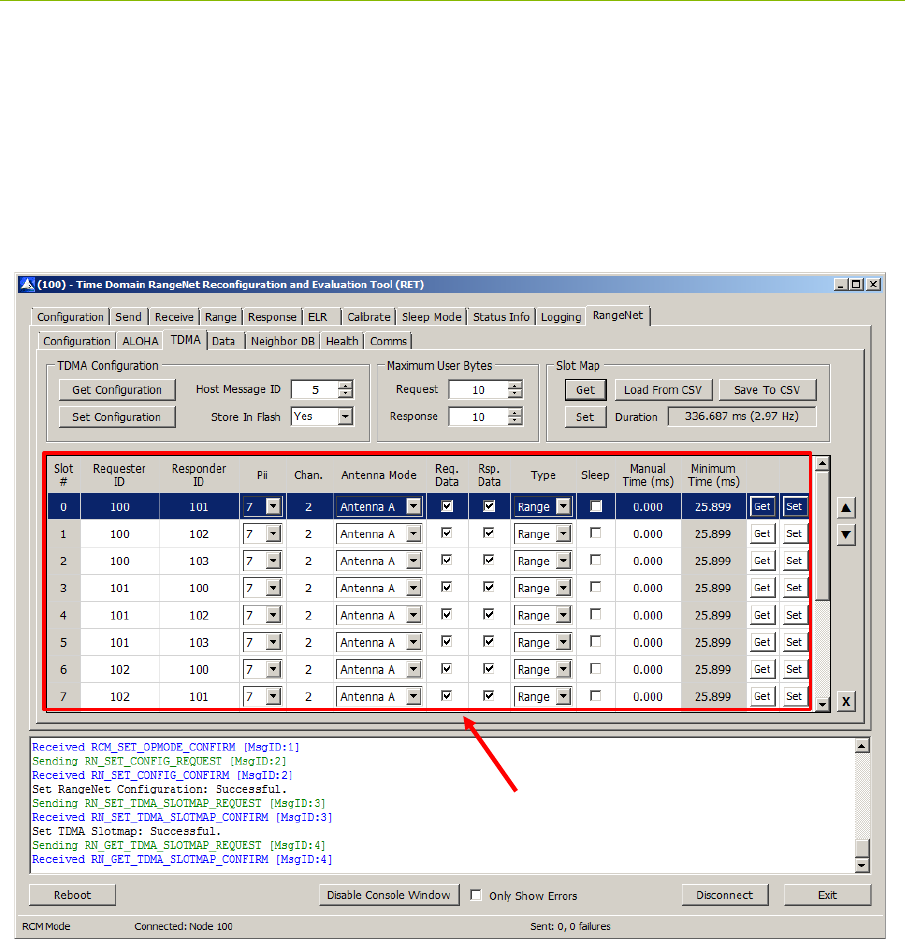Move selected slot up with arrow button
Image resolution: width=905 pixels, height=939 pixels.
coord(846,508)
